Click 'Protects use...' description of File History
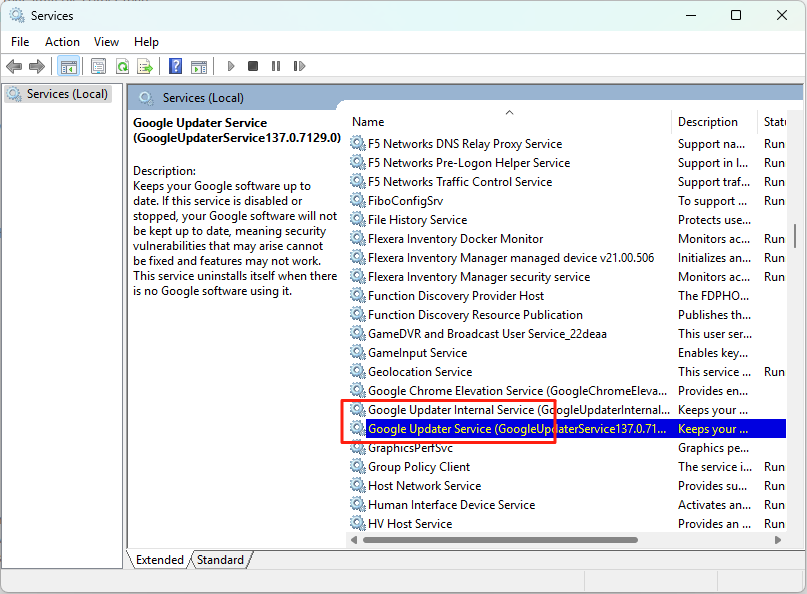Screen dimensions: 807x594 [x=714, y=220]
